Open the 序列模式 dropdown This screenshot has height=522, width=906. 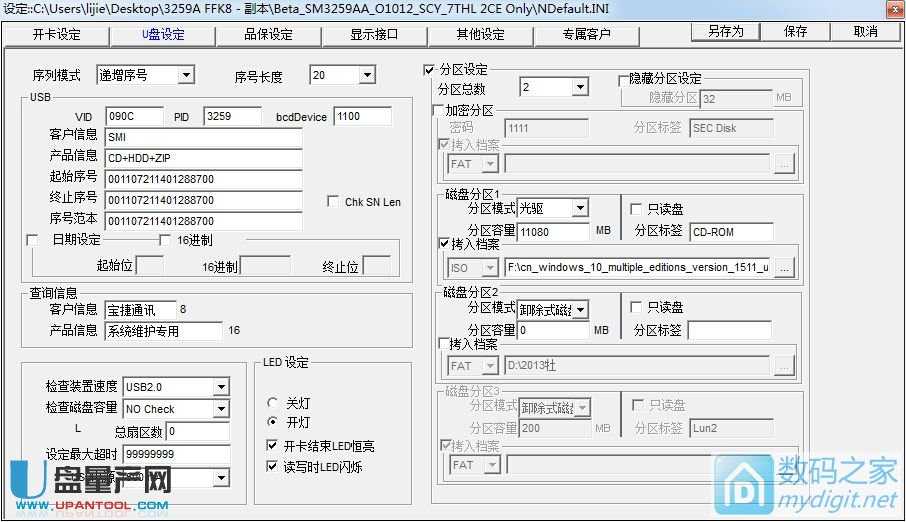185,75
